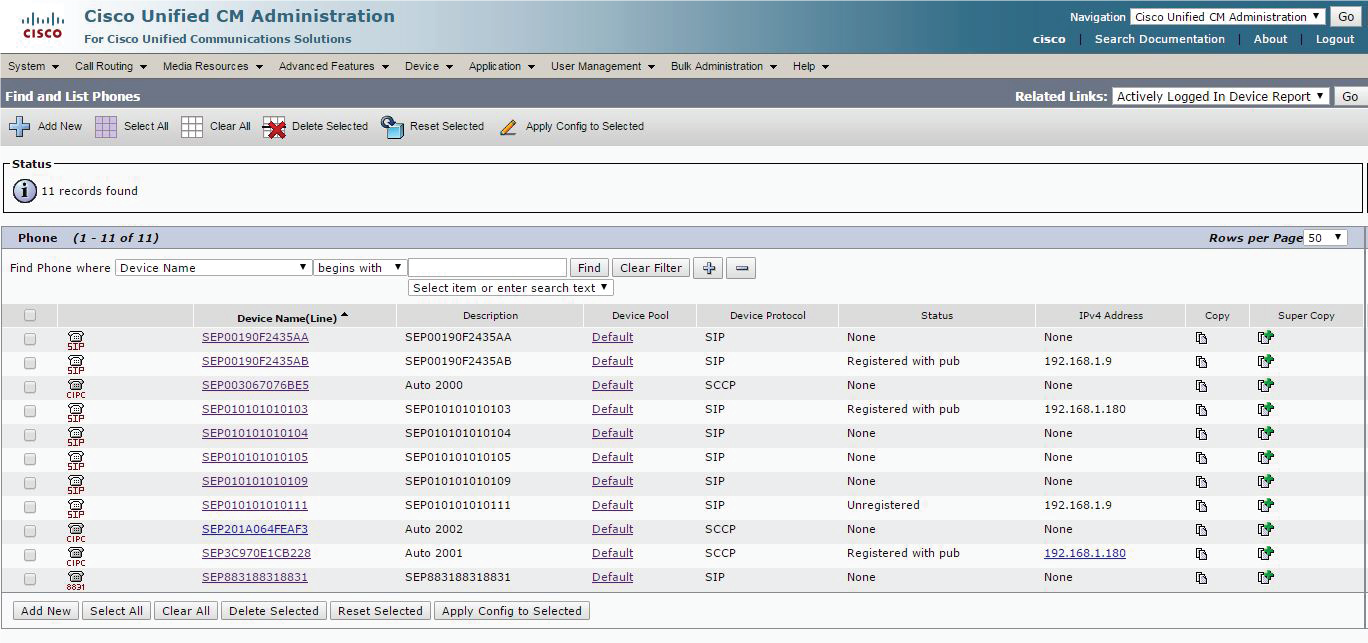Toggle the header select-all checkbox

click(x=30, y=315)
